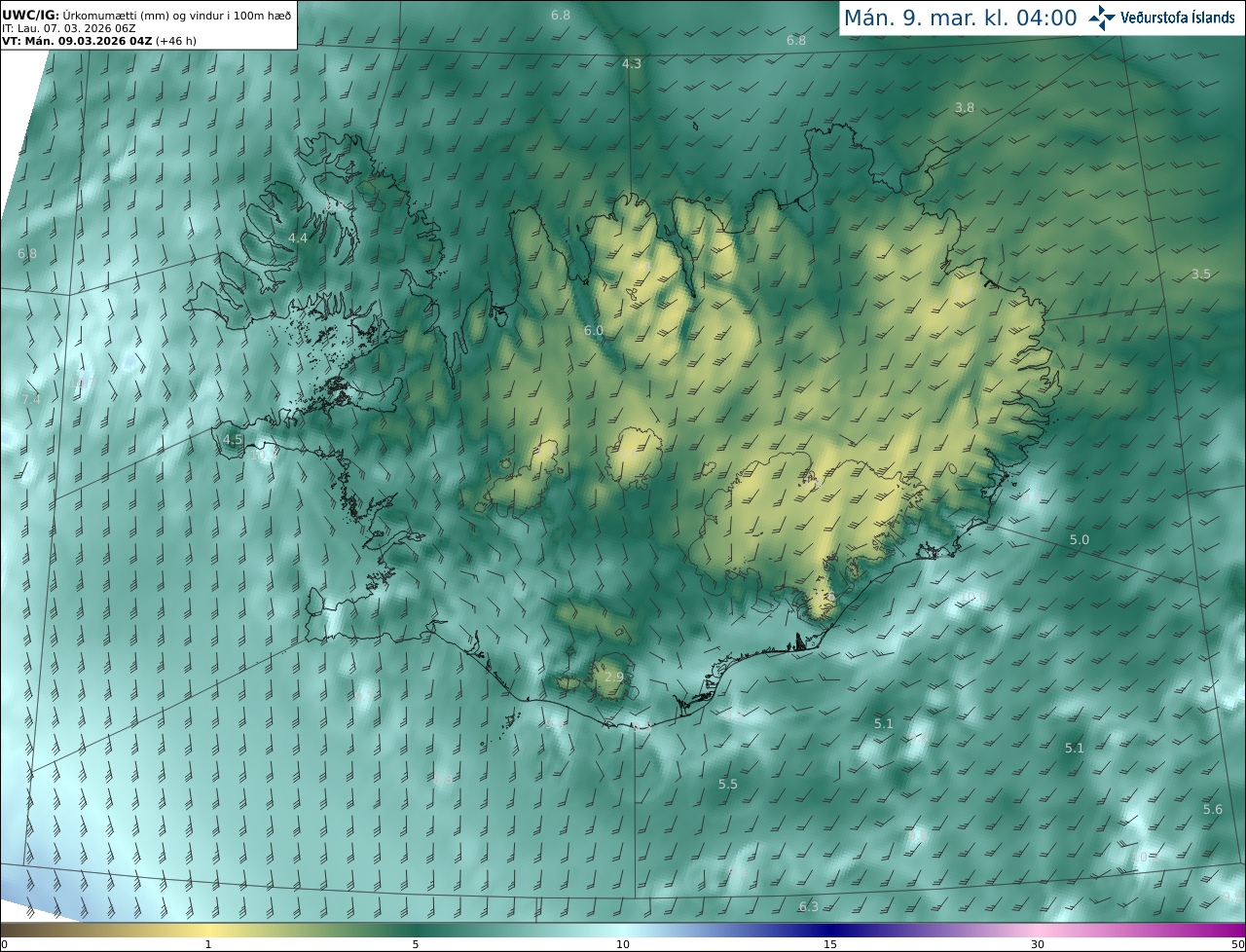Click the colorbar tick labeled 50
The image size is (1246, 952).
point(1237,945)
